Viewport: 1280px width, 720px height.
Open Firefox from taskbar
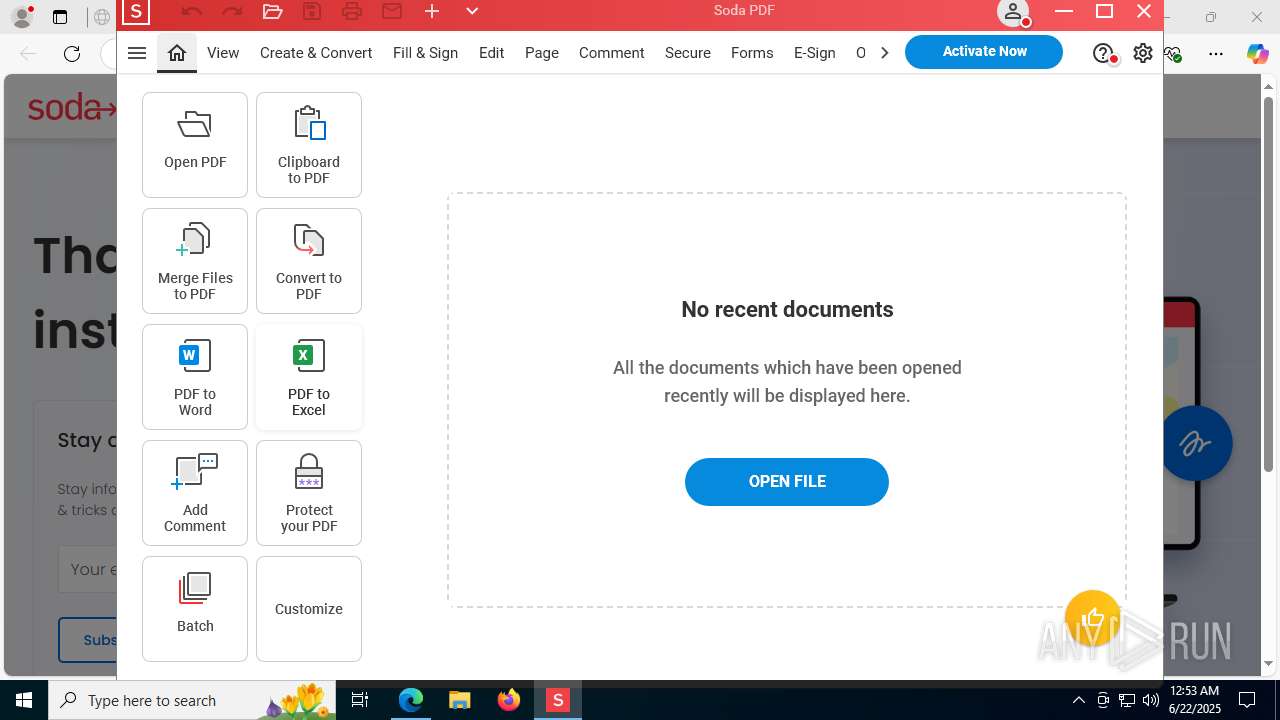pyautogui.click(x=509, y=700)
